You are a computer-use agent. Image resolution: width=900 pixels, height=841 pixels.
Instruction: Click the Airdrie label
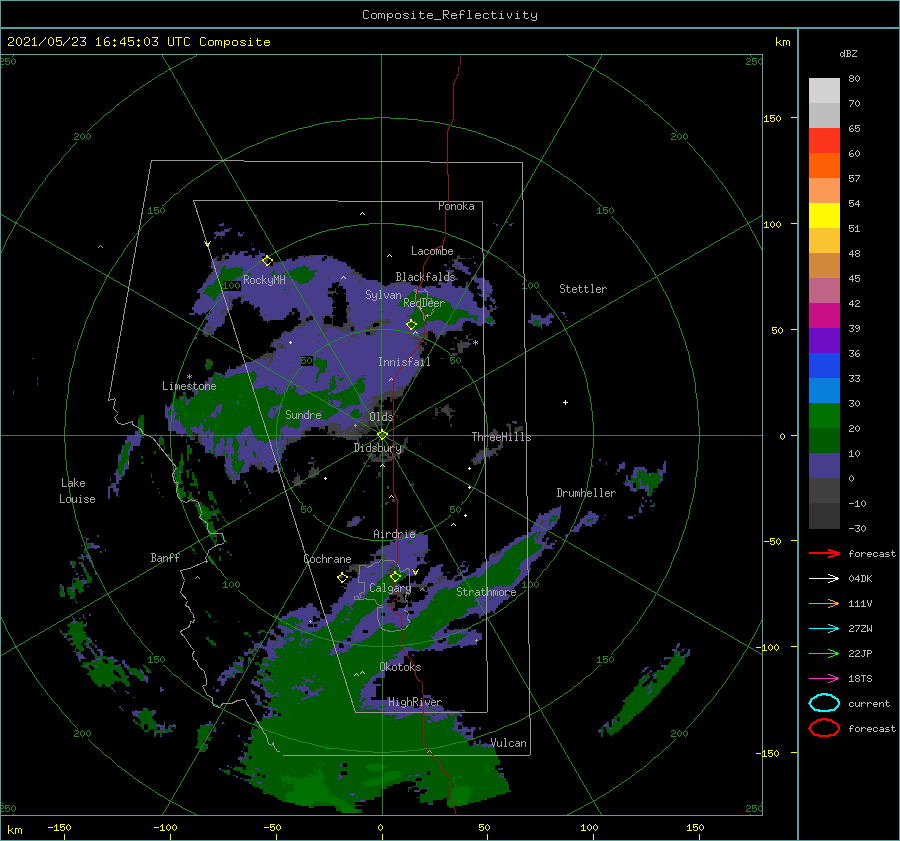(394, 534)
